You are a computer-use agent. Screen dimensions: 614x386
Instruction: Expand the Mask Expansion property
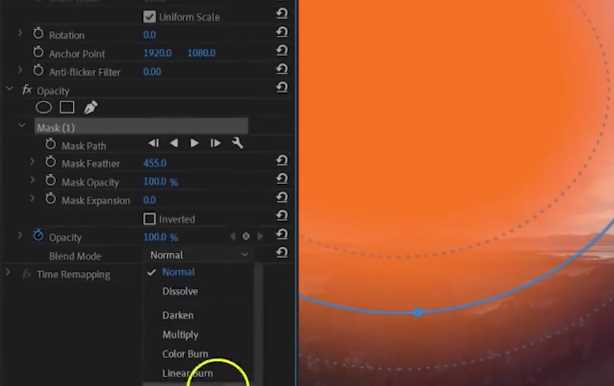pos(32,199)
